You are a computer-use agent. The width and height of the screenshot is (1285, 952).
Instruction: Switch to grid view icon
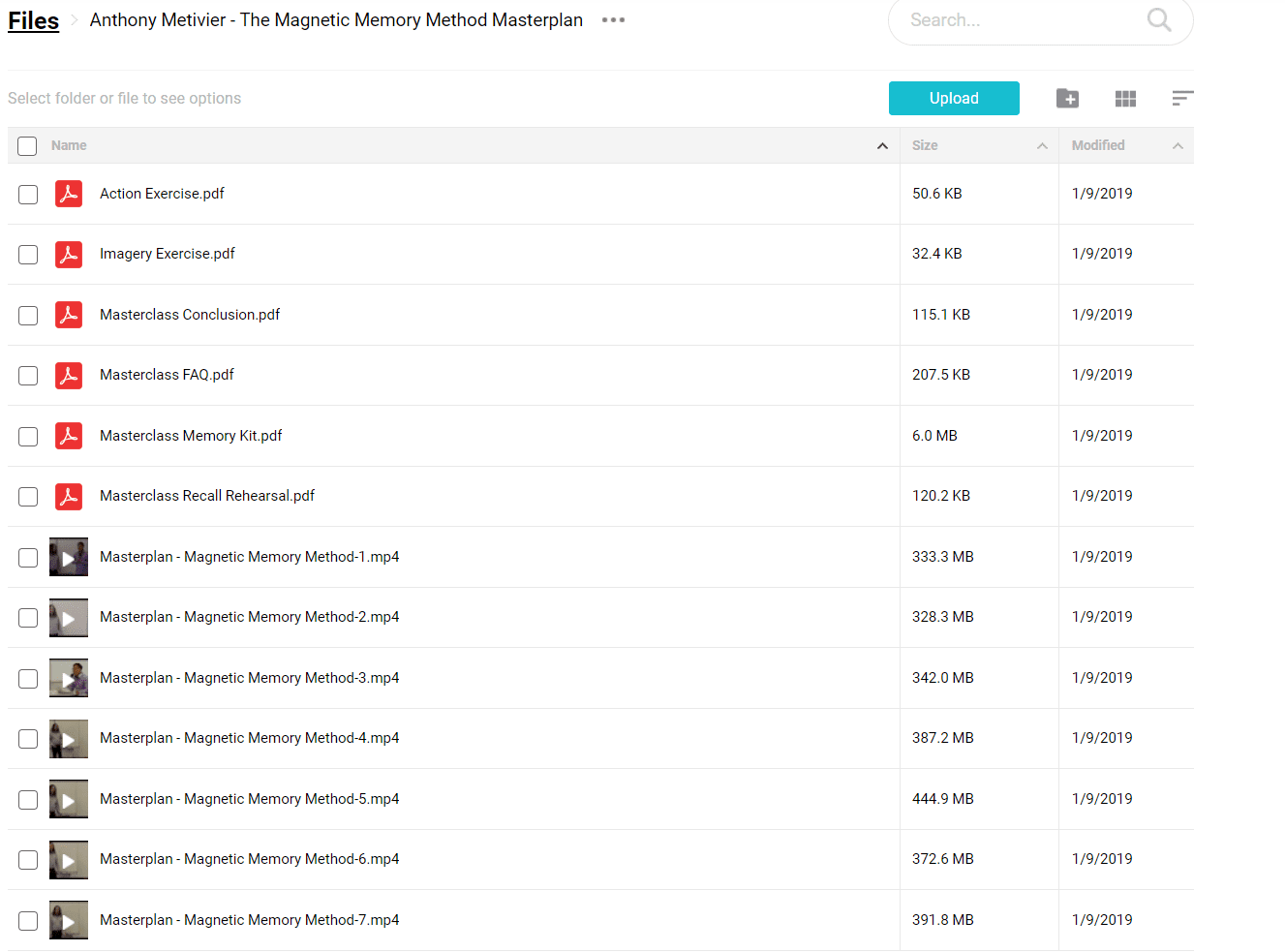1125,98
